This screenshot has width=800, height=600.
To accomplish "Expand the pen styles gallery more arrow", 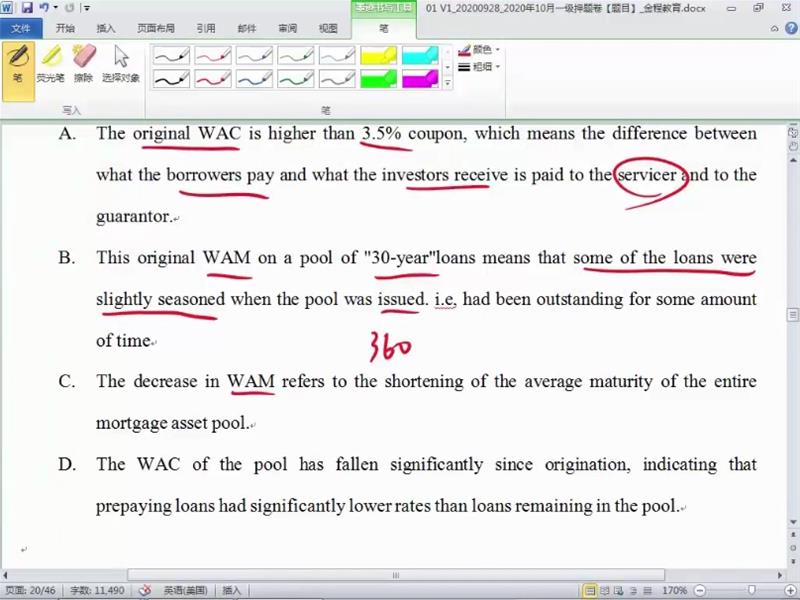I will point(447,84).
